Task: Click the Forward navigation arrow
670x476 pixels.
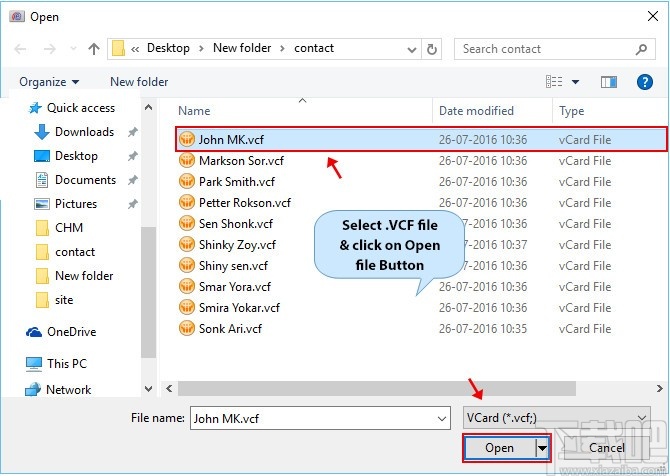Action: tap(50, 49)
